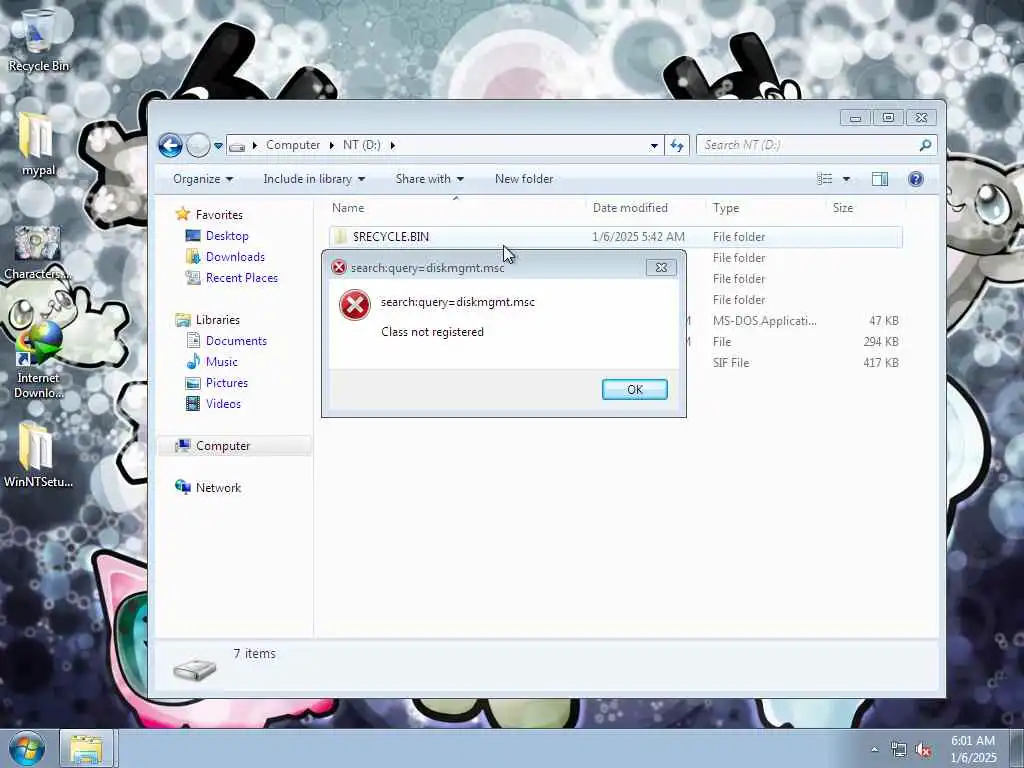Minimize the NT (D:) Explorer window

[856, 118]
